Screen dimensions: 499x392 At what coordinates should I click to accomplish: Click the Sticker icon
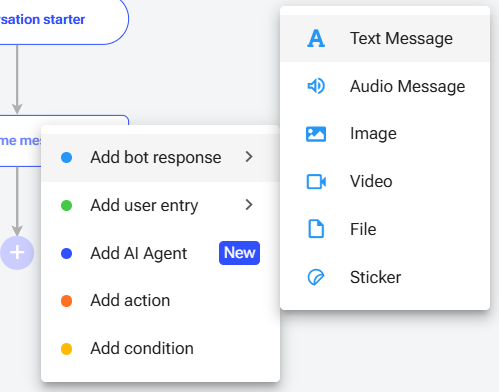click(315, 277)
